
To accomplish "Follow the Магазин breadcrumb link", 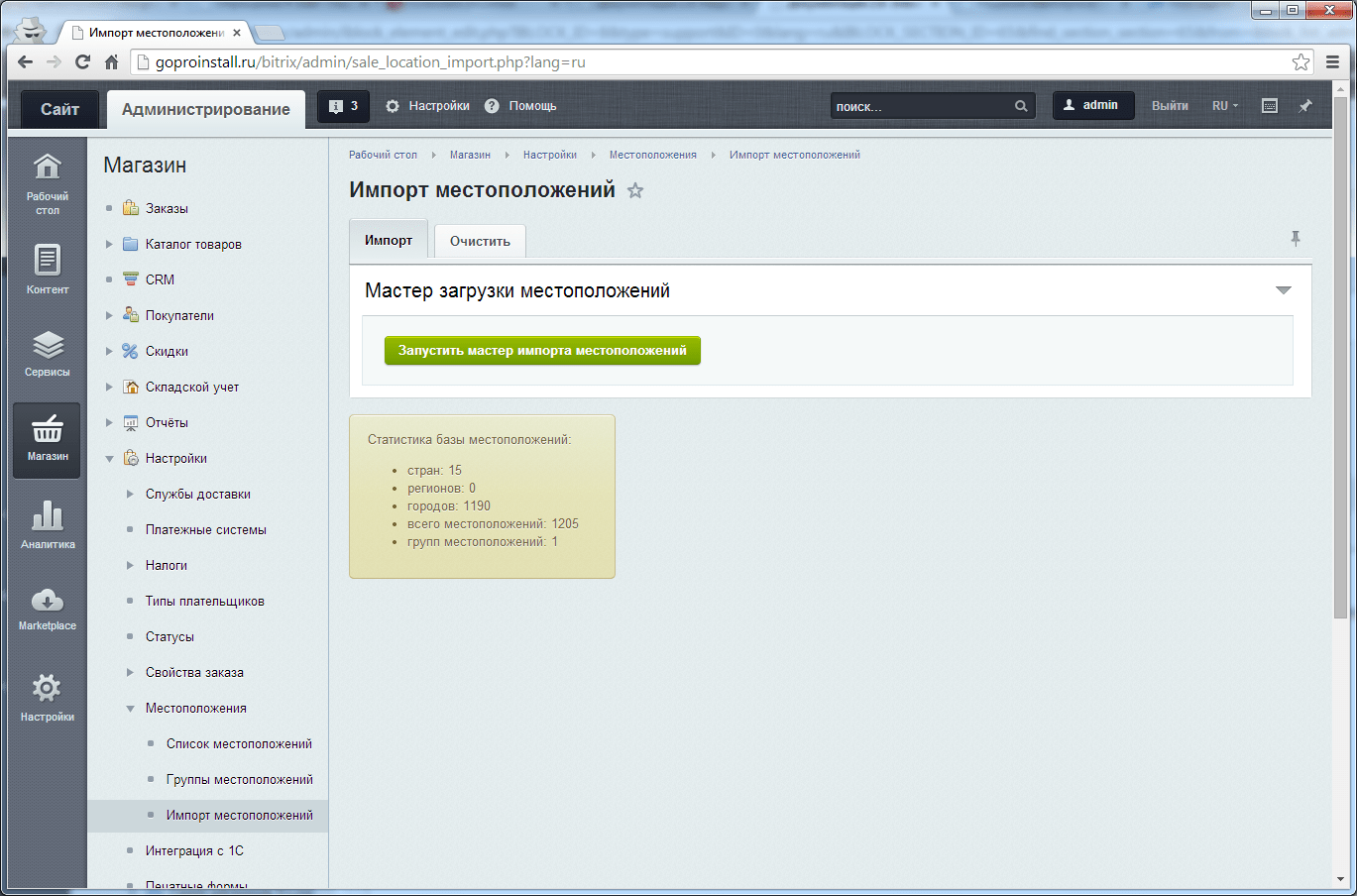I will click(470, 155).
